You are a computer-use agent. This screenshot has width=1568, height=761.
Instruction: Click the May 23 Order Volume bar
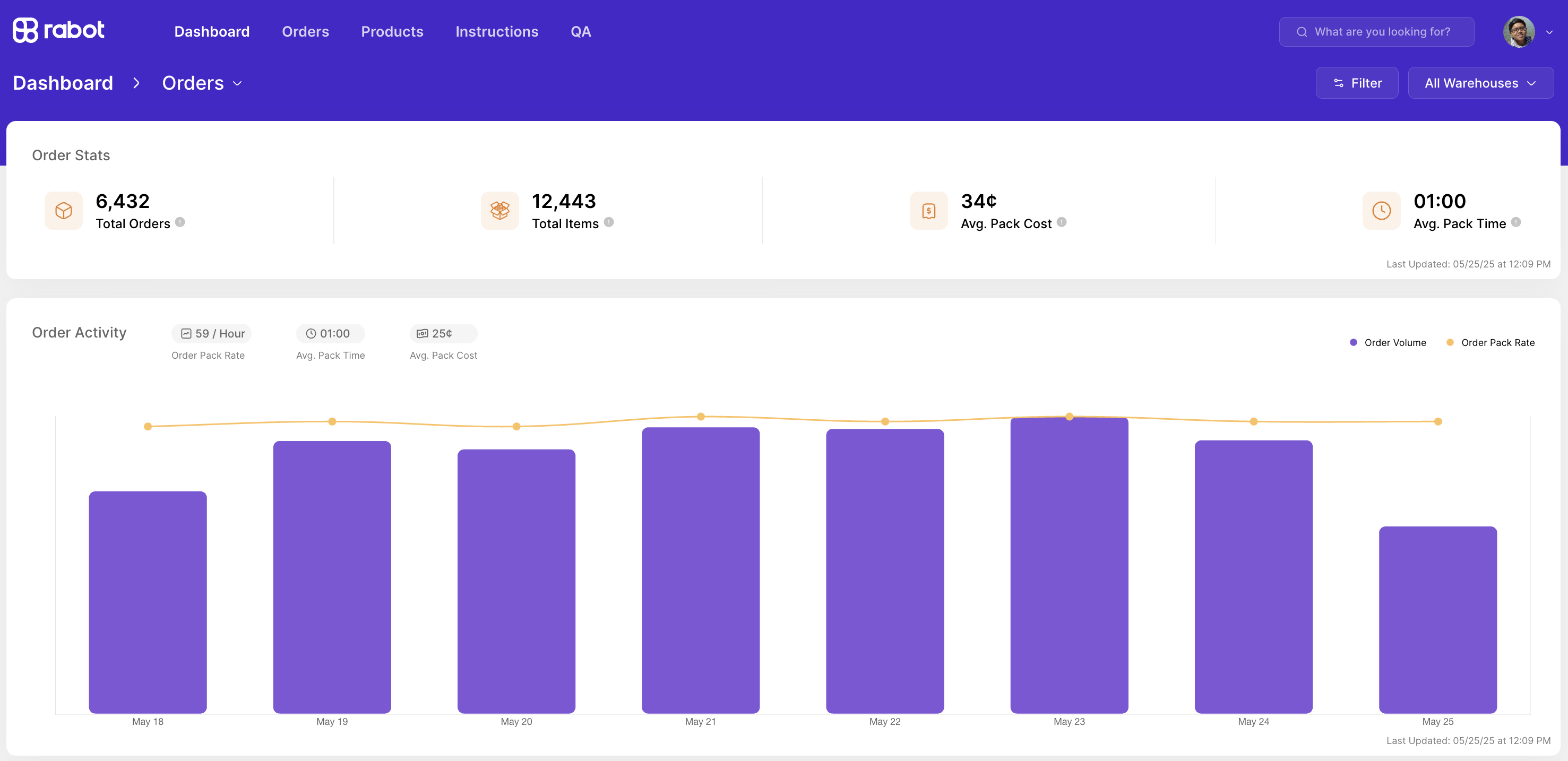coord(1069,565)
